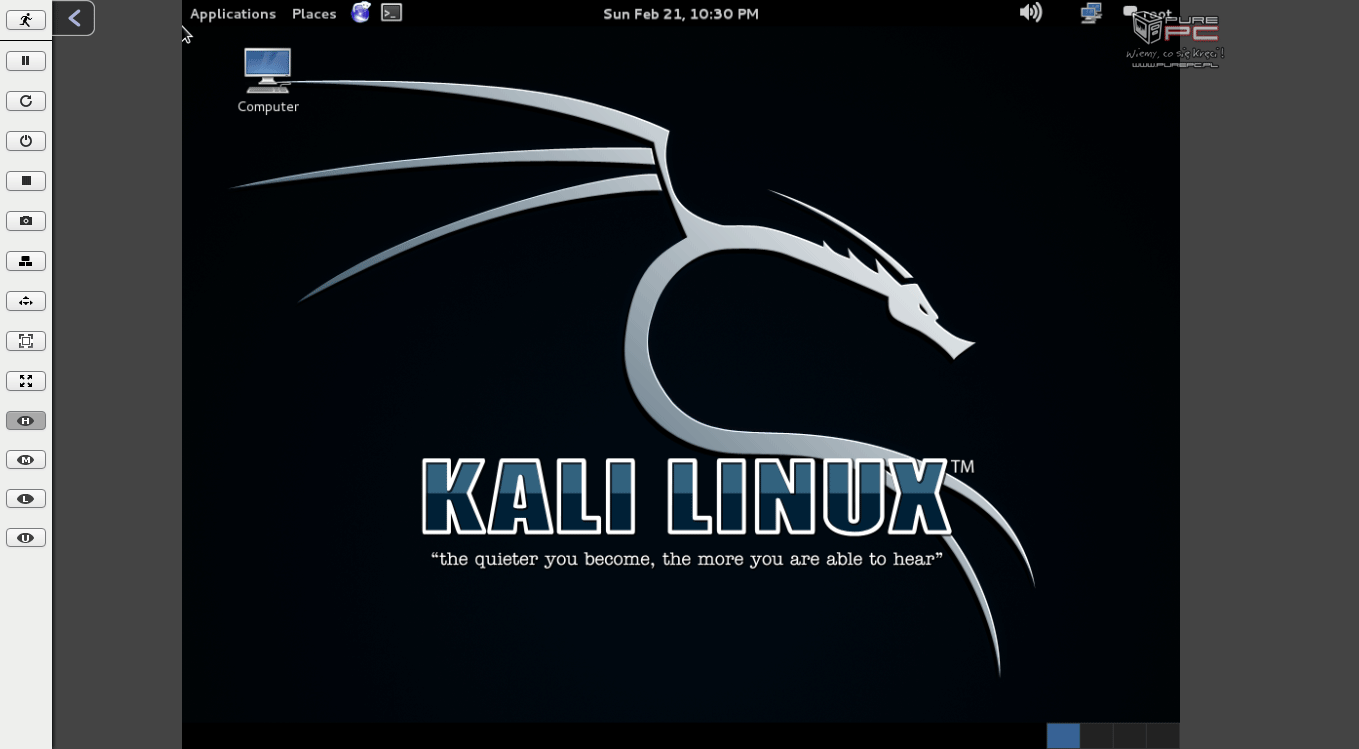Click the fit-to-frame bracket icon
1359x749 pixels.
26,340
